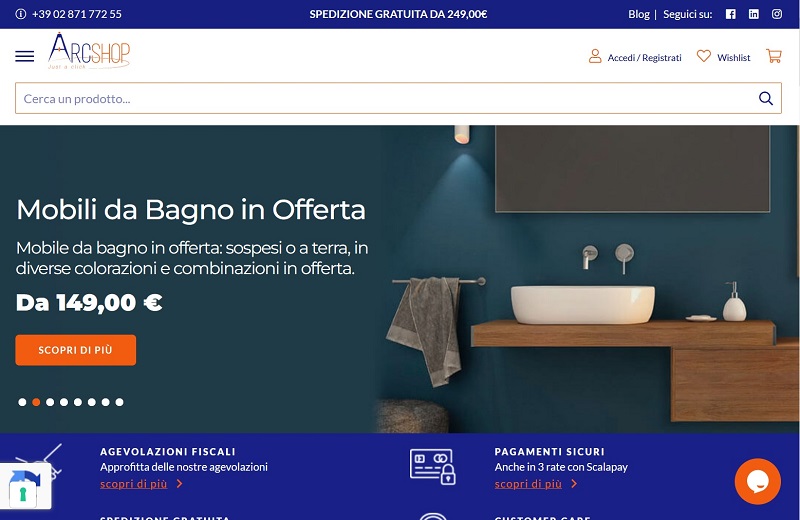Image resolution: width=800 pixels, height=520 pixels.
Task: Click the magnifier search icon
Action: point(765,98)
